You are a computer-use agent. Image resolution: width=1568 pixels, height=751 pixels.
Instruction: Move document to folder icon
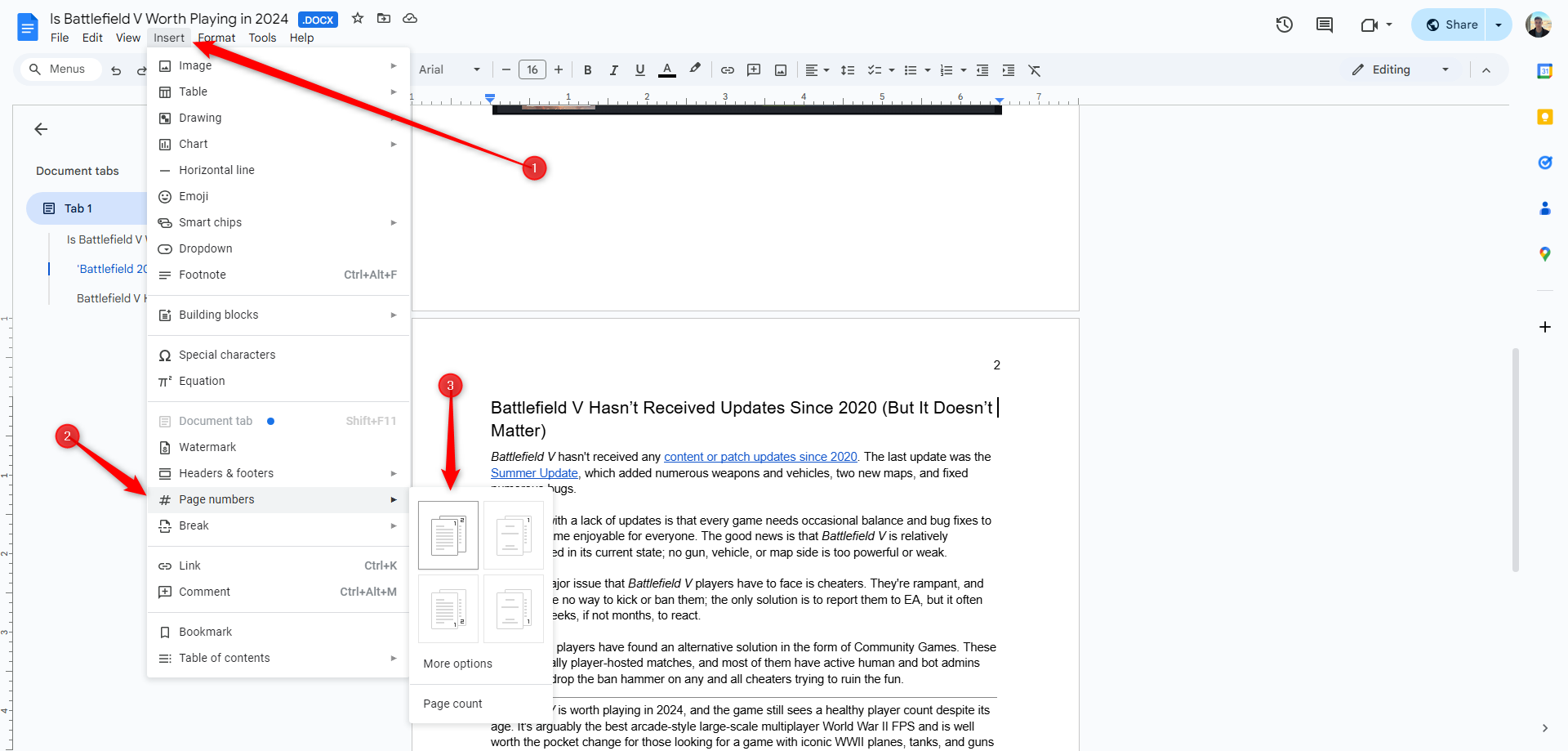384,18
